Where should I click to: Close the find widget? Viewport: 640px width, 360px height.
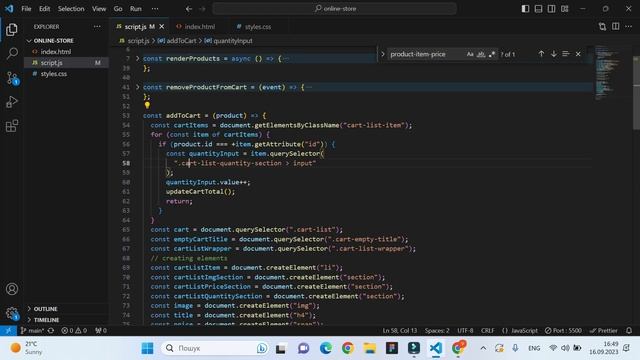coord(578,54)
